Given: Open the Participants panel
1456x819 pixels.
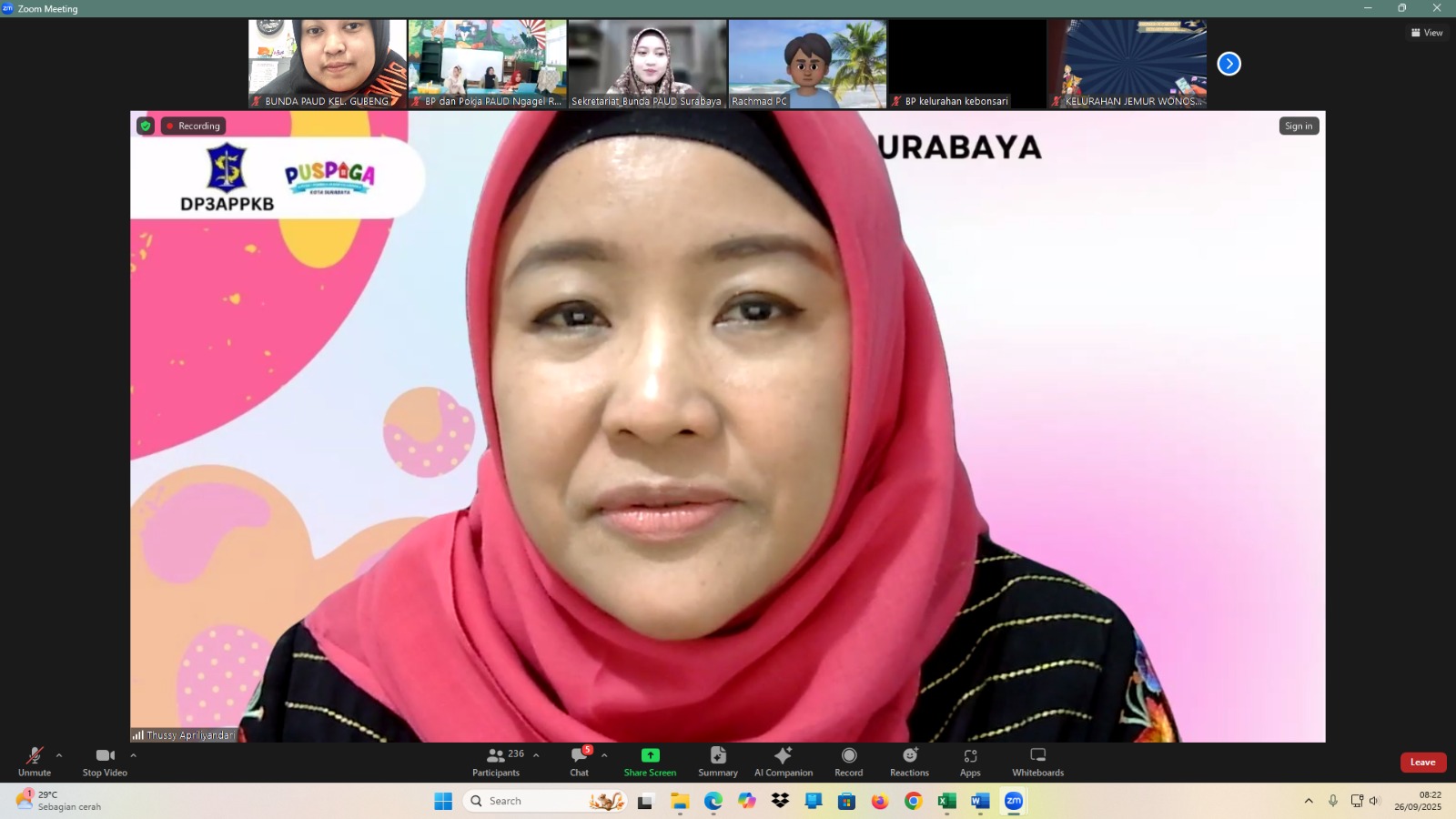Looking at the screenshot, I should click(x=497, y=763).
